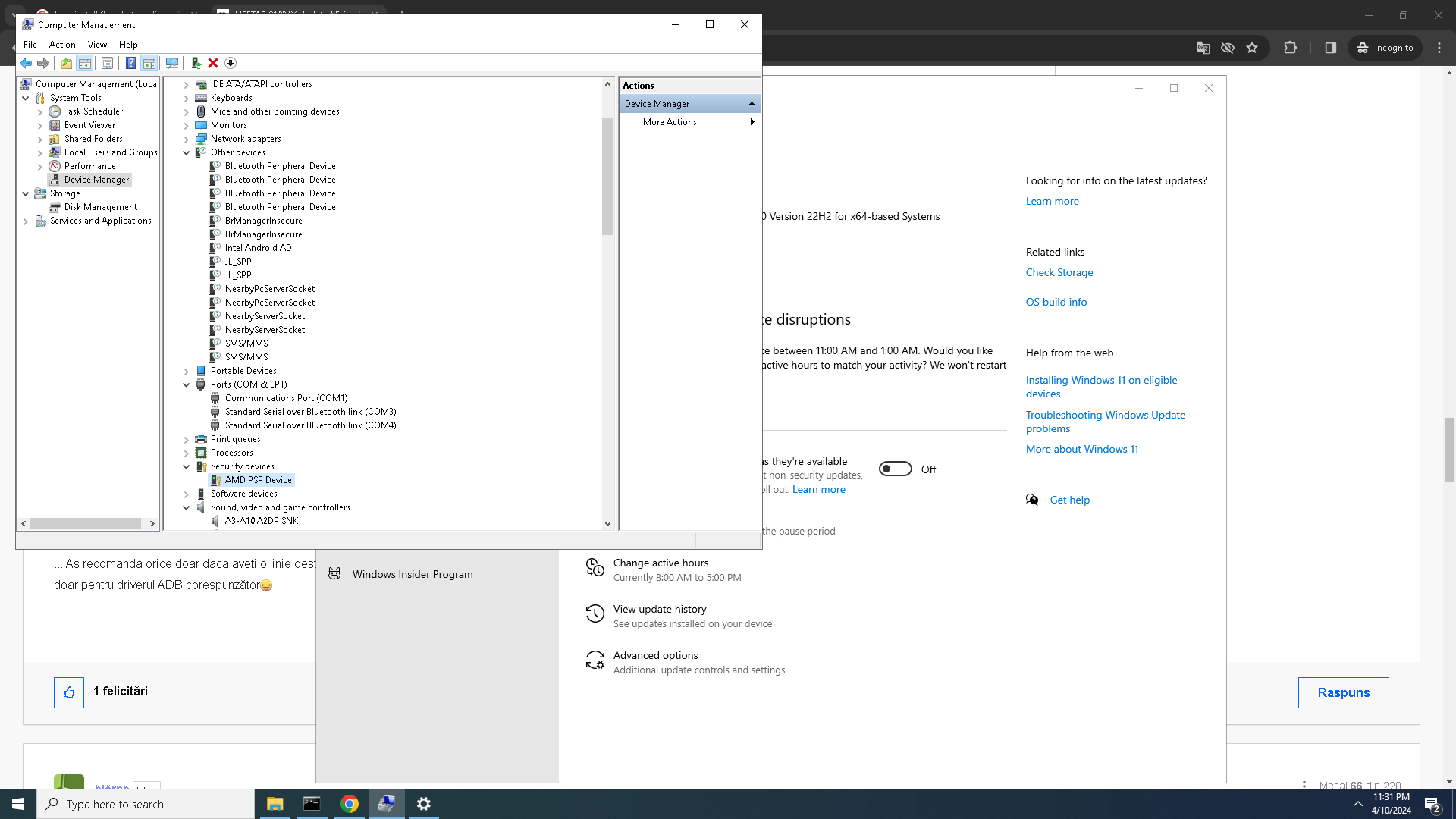The height and width of the screenshot is (819, 1456).
Task: Click More Actions in Actions pane
Action: coord(670,122)
